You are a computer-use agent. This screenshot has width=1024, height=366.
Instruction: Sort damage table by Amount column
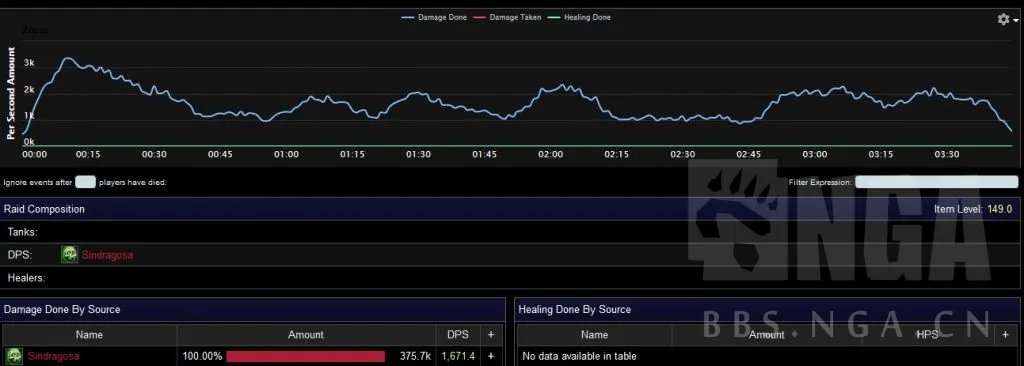[306, 335]
